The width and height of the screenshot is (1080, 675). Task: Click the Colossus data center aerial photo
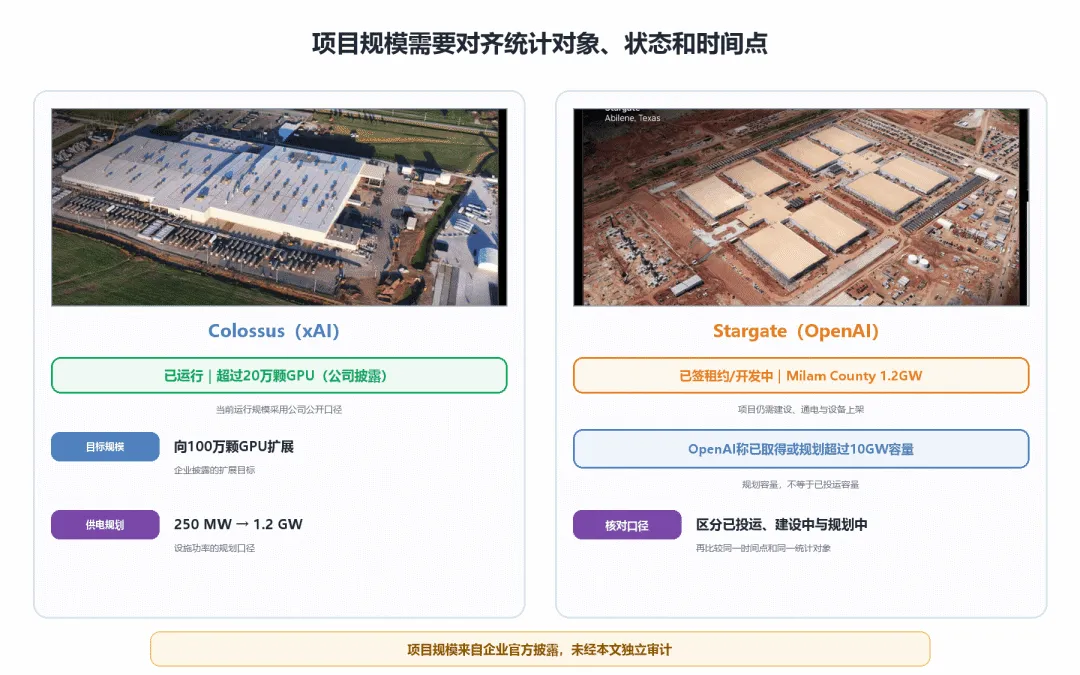point(279,207)
